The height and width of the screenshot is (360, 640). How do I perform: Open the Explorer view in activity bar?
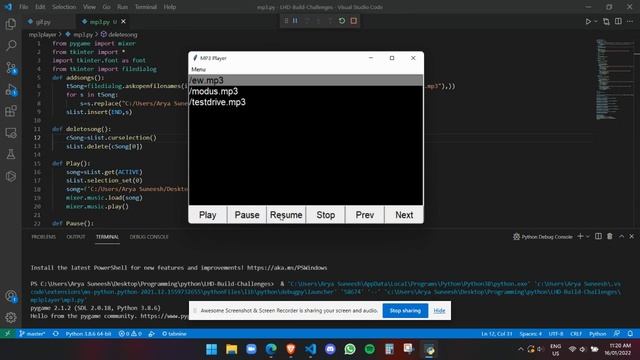coord(11,24)
